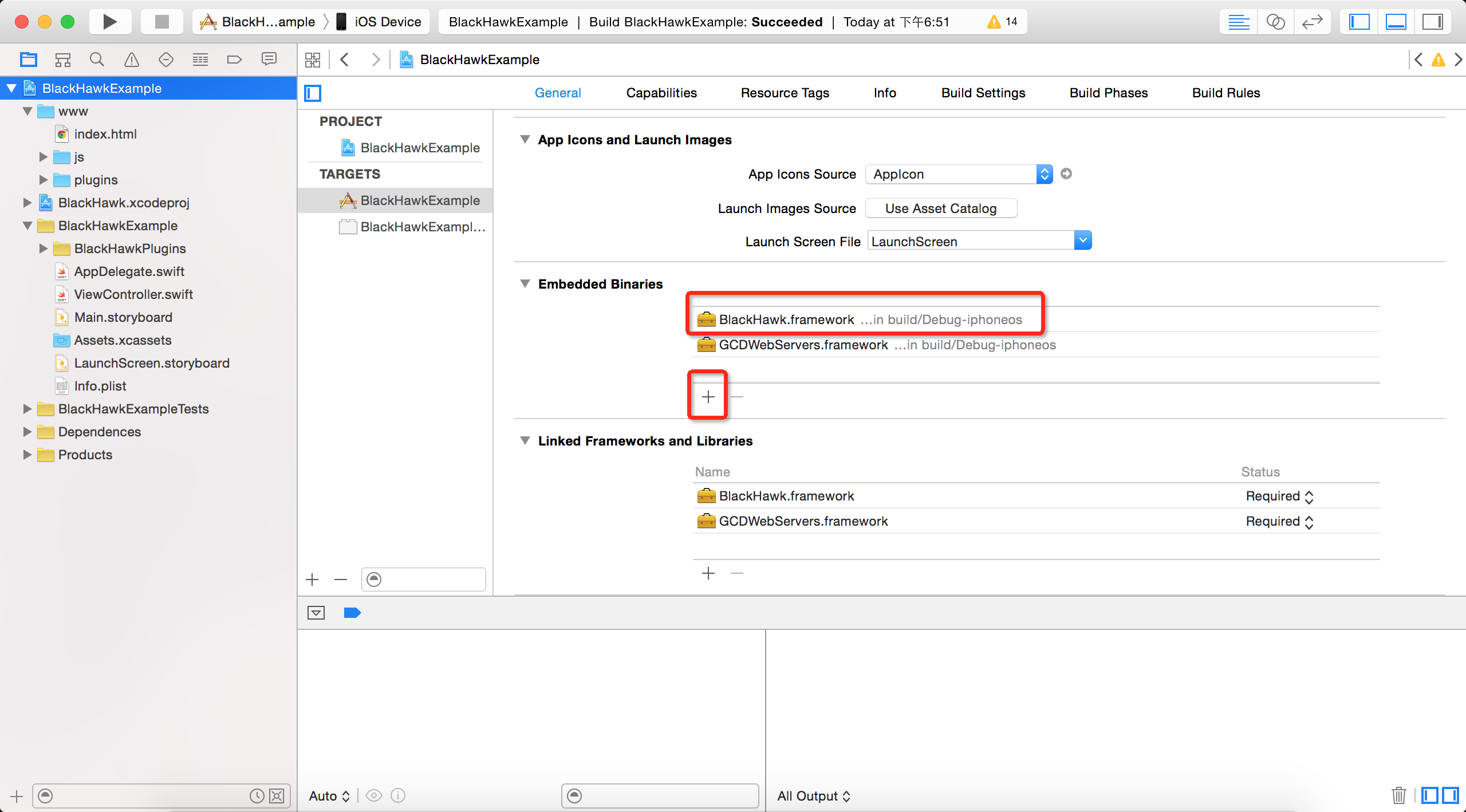The height and width of the screenshot is (812, 1466).
Task: Click the Run (play) button
Action: tap(109, 22)
